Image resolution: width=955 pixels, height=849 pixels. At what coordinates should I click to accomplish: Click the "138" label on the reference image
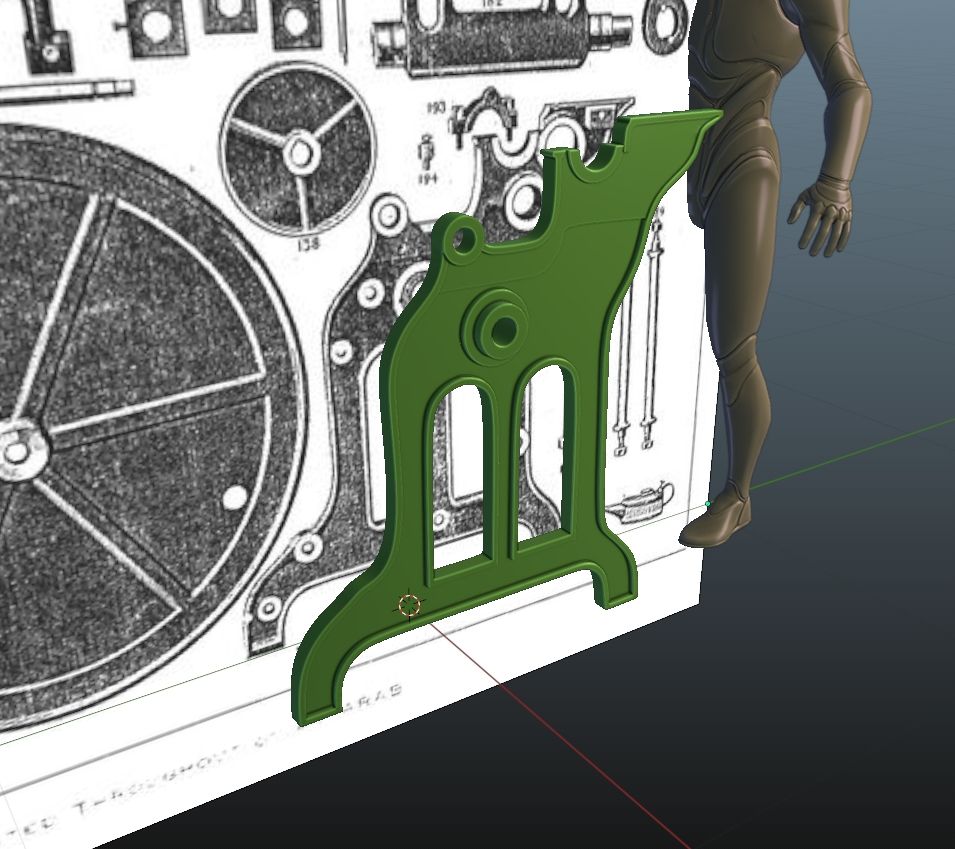click(x=309, y=245)
